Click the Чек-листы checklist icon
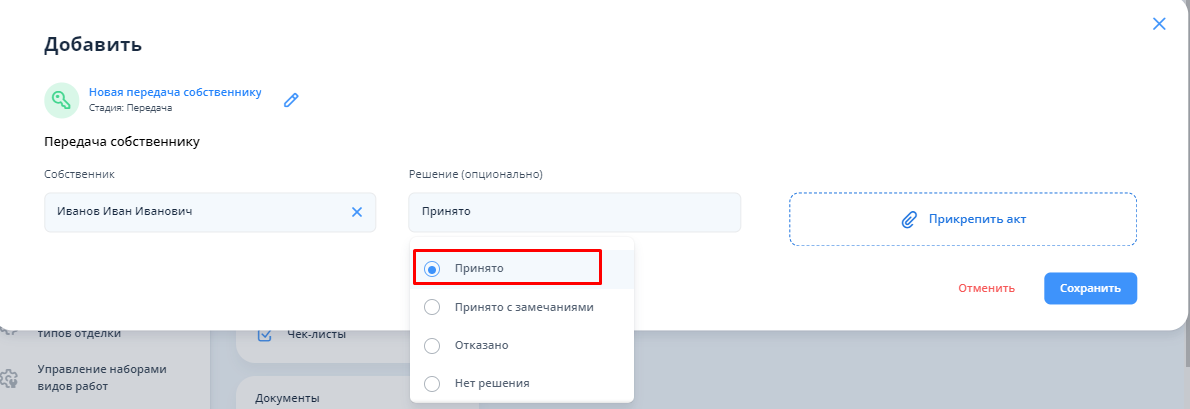Viewport: 1190px width, 409px height. 265,335
